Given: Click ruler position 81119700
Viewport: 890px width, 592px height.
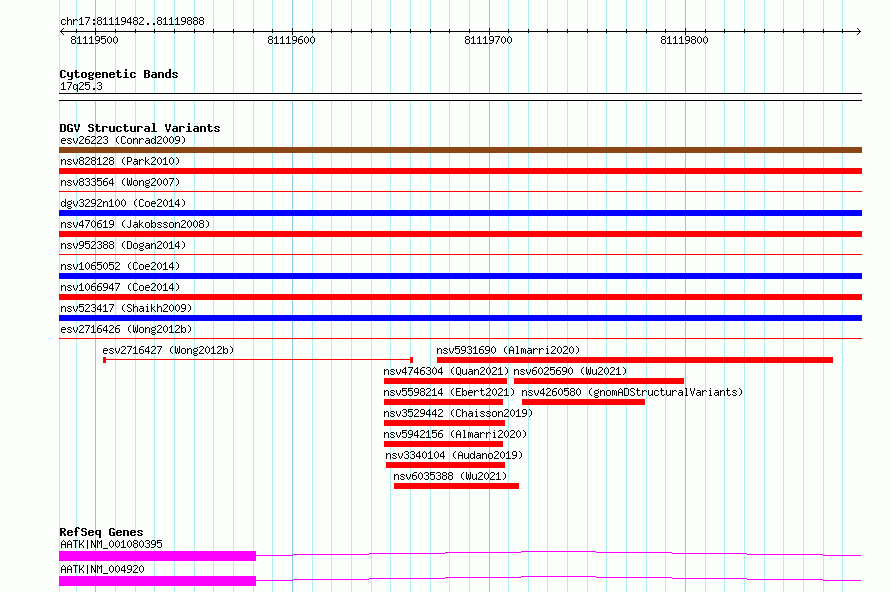Looking at the screenshot, I should pyautogui.click(x=488, y=40).
